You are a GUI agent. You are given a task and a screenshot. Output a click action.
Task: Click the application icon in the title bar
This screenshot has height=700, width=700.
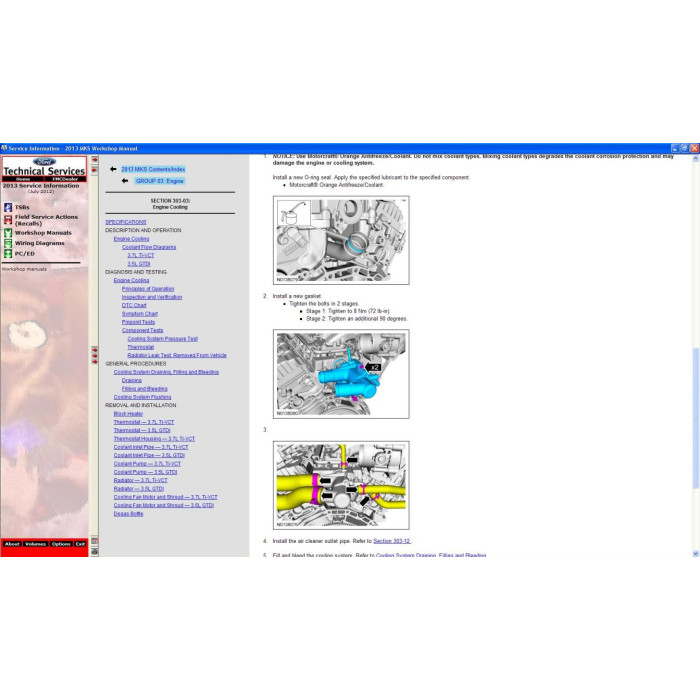point(4,148)
